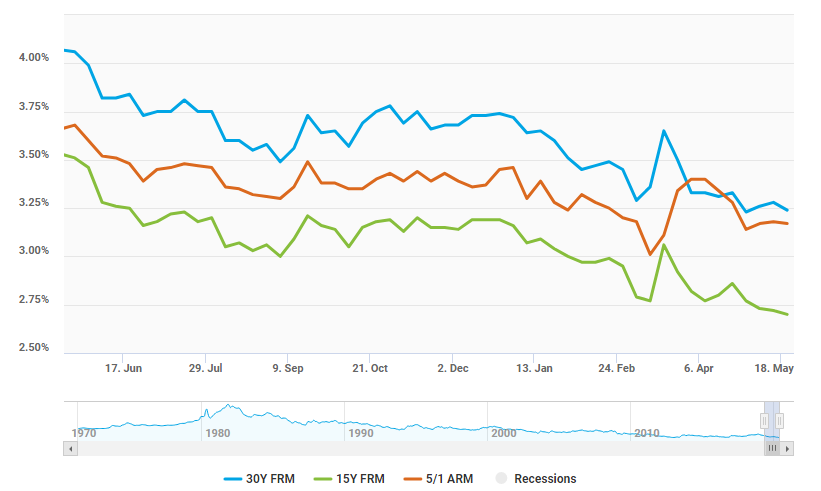
Task: Click the 29. Jul x-axis label
Action: coord(205,368)
